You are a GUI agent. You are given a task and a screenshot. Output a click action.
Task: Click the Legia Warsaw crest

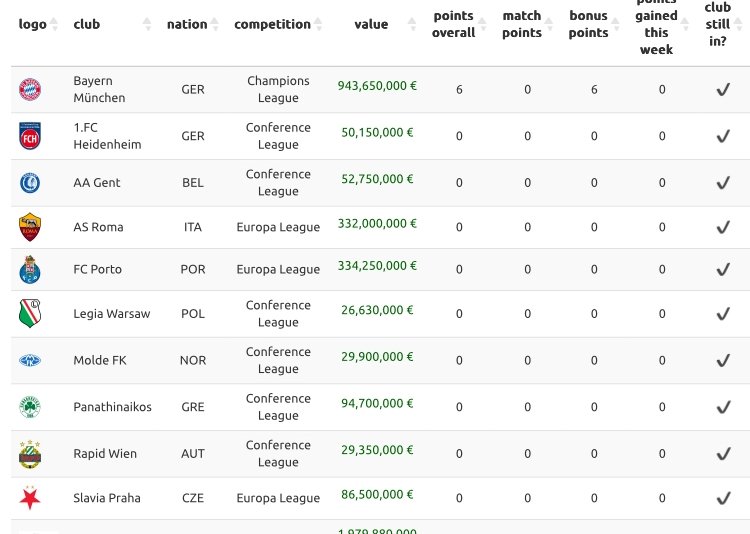[x=29, y=314]
